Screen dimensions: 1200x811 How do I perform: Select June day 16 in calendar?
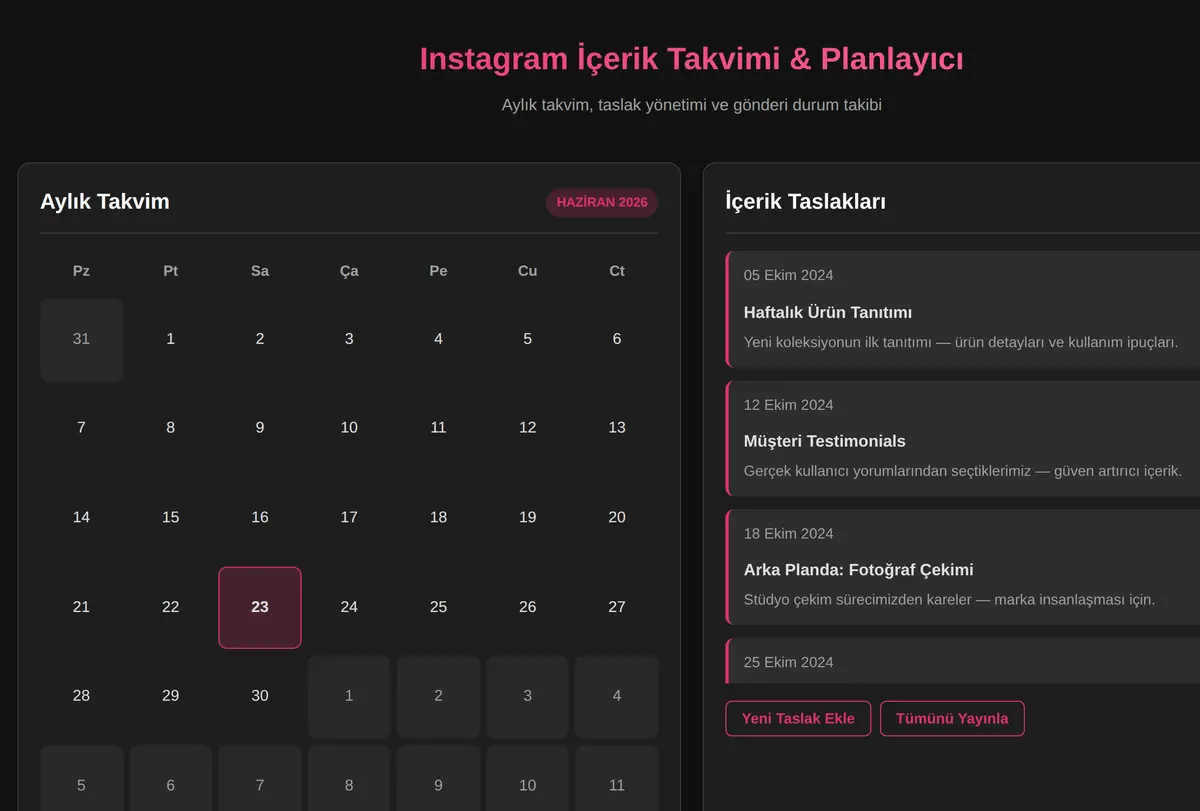tap(260, 517)
